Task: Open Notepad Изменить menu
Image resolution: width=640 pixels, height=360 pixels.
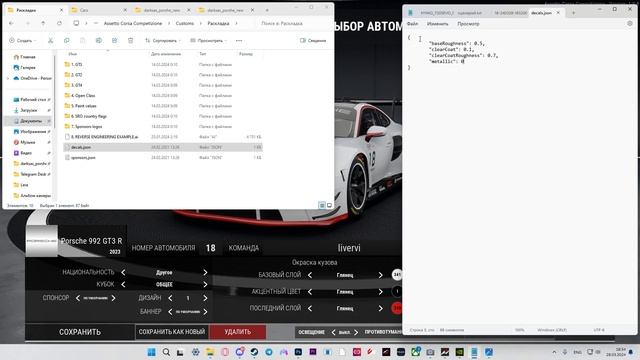Action: [438, 24]
